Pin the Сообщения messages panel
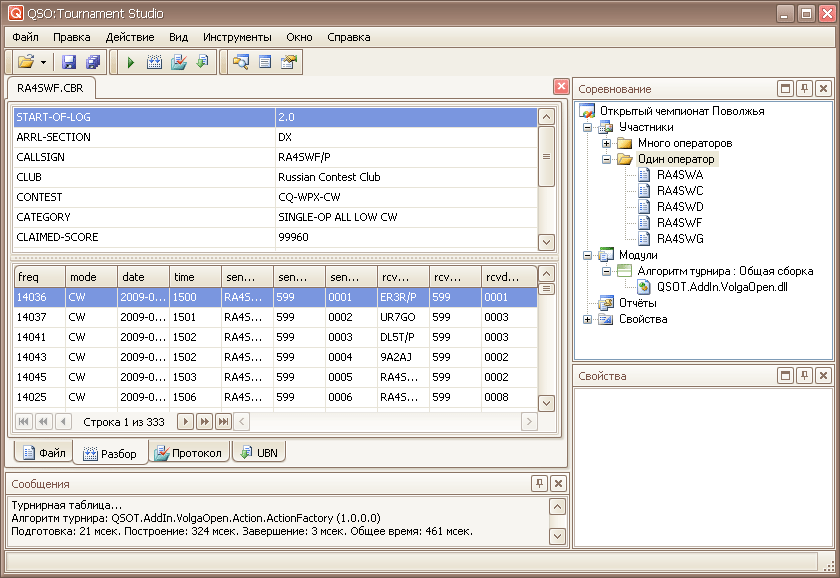840x578 pixels. click(x=540, y=484)
